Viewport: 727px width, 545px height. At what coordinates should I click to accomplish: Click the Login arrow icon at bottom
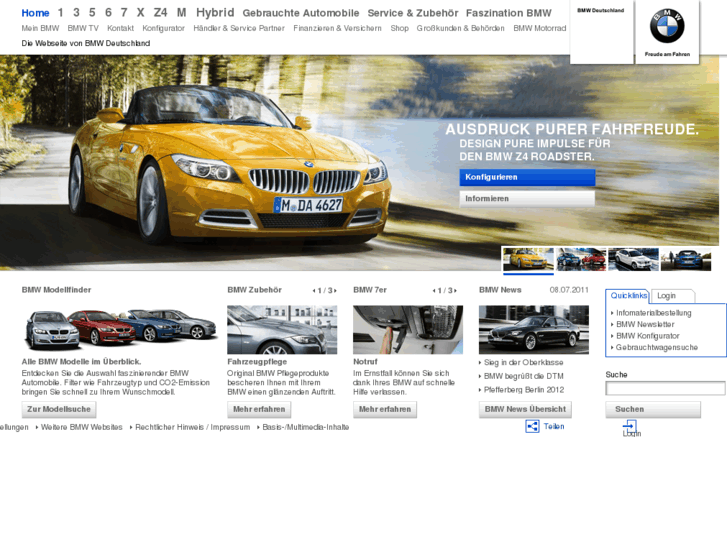click(x=630, y=426)
